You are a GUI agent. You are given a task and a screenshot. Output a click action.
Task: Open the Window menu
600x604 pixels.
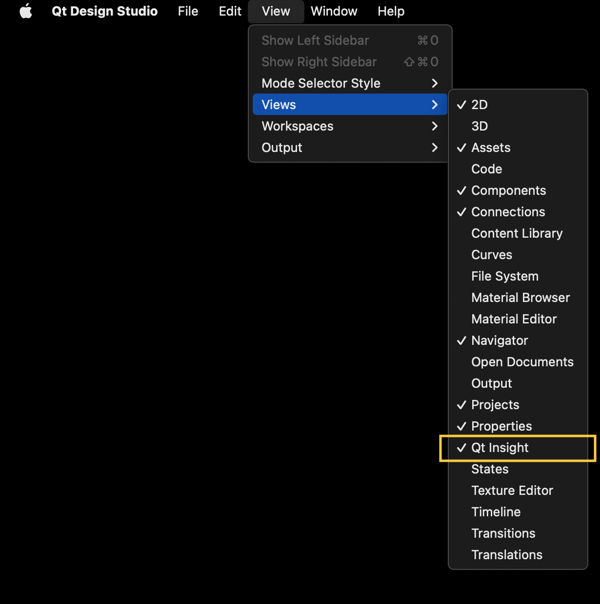[334, 11]
